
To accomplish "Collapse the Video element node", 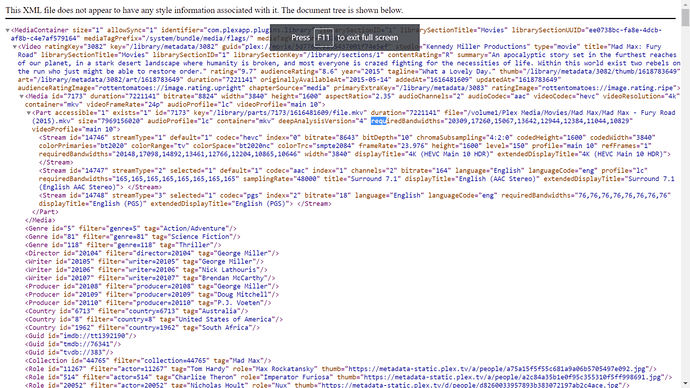I will [15, 47].
